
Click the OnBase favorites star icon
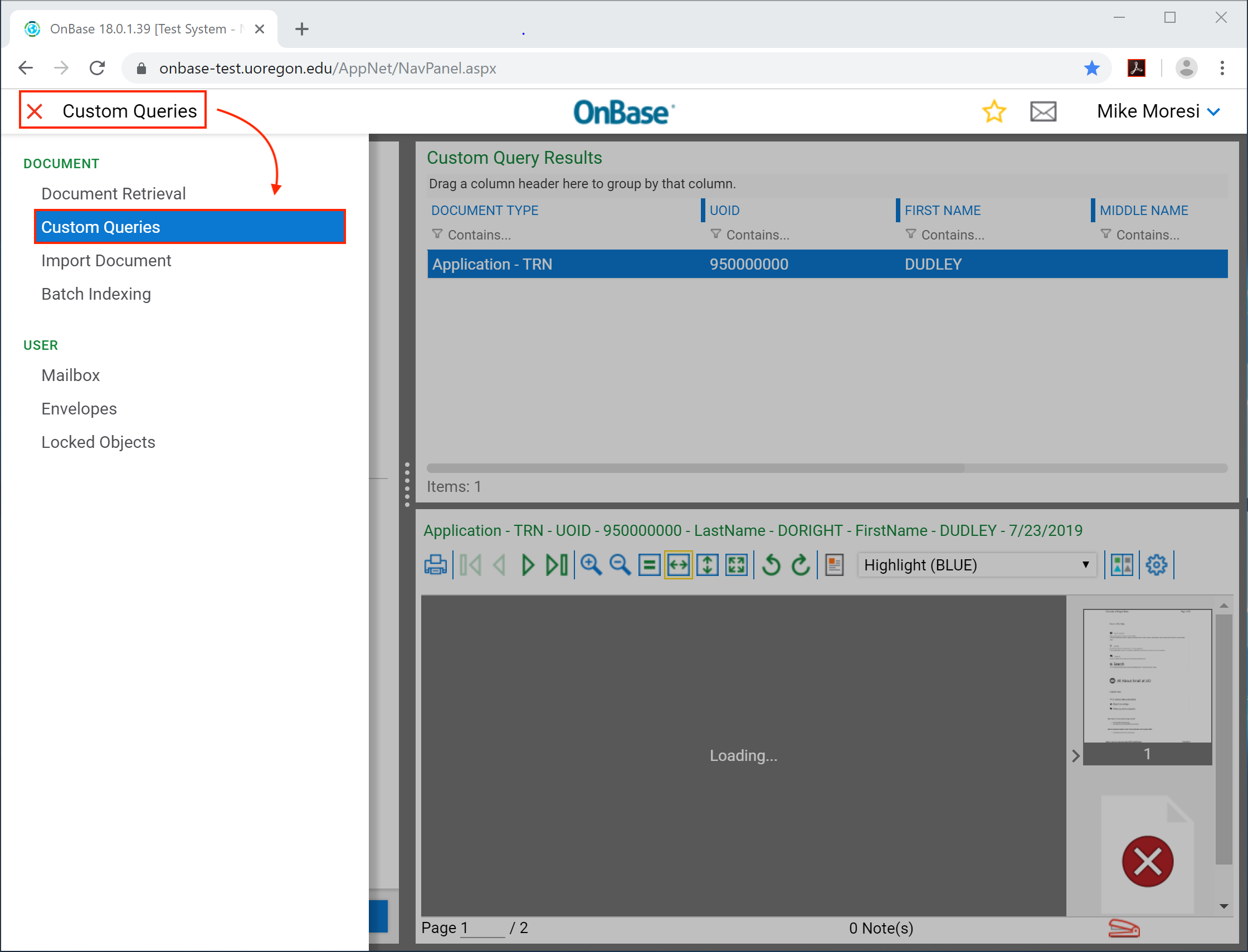(x=994, y=111)
